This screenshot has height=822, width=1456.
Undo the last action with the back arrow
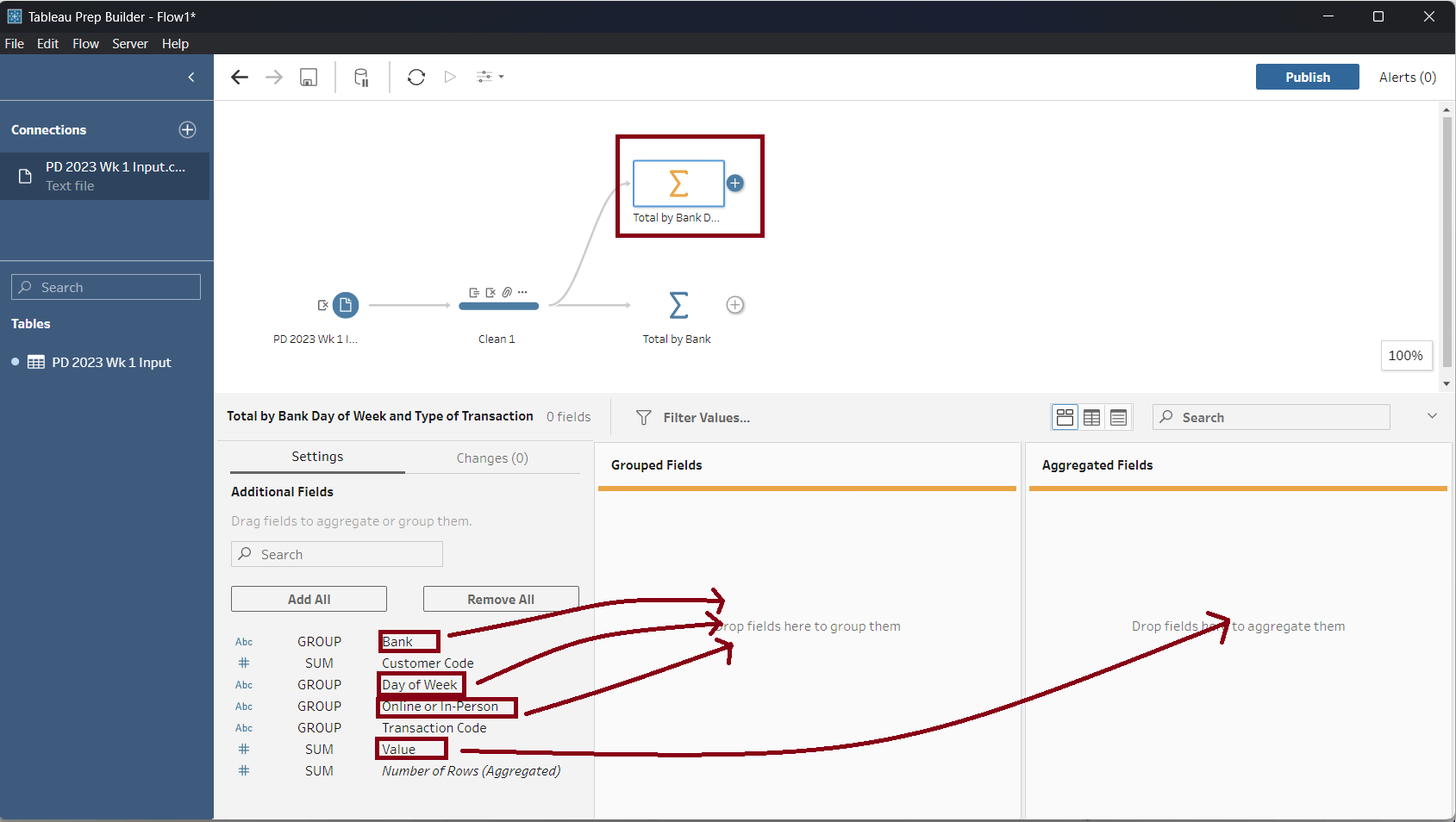[240, 78]
